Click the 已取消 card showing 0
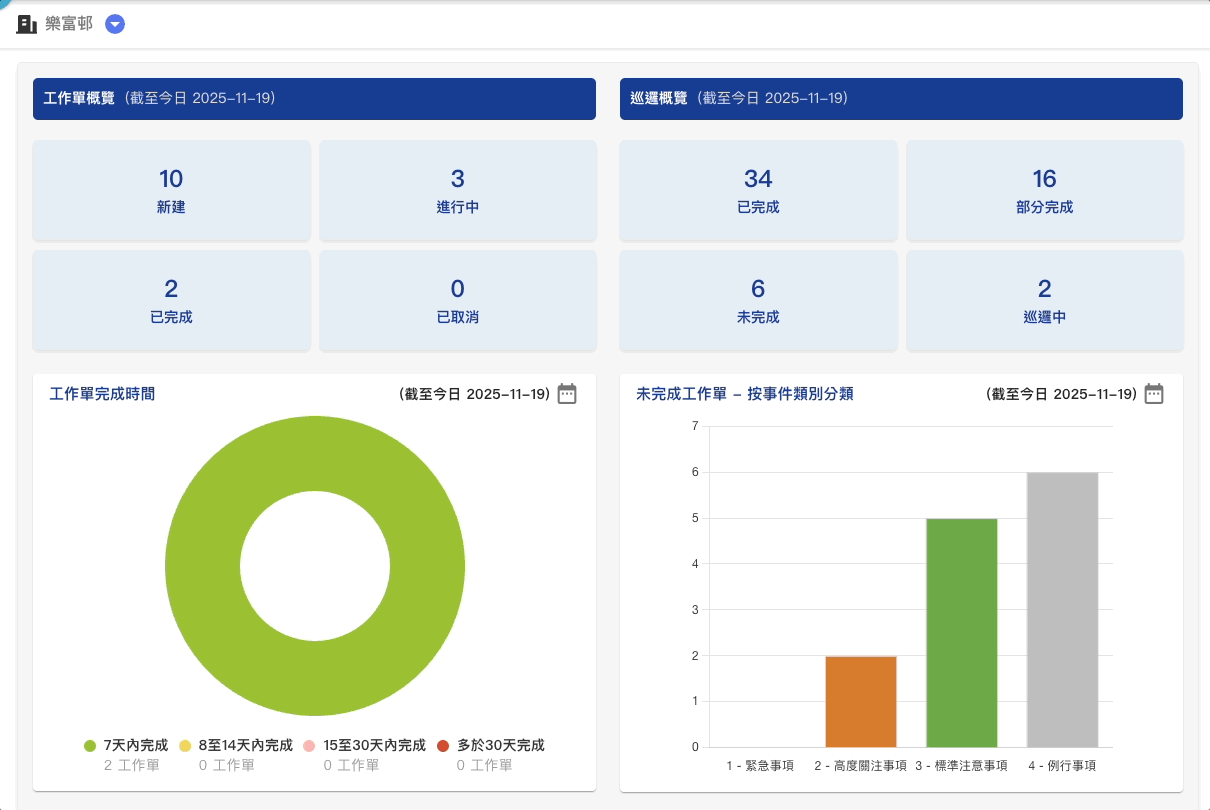 tap(457, 300)
